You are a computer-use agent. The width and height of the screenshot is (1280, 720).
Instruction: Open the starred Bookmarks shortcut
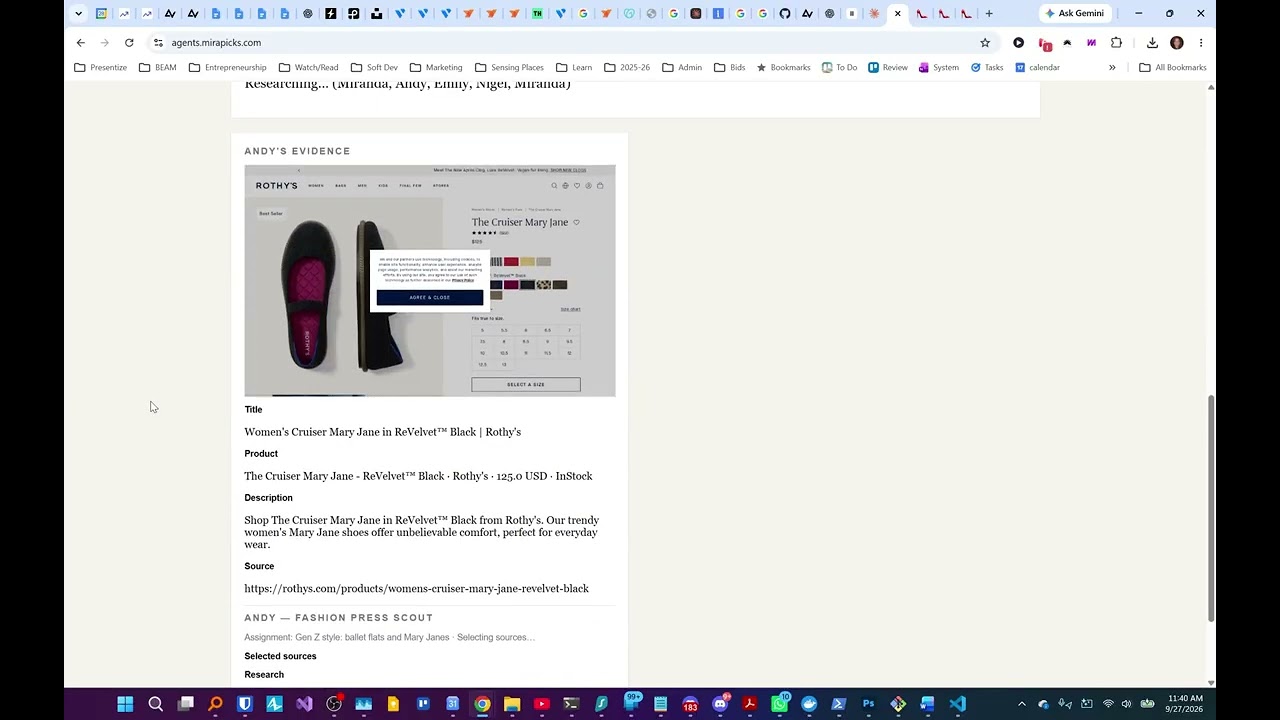[x=783, y=68]
